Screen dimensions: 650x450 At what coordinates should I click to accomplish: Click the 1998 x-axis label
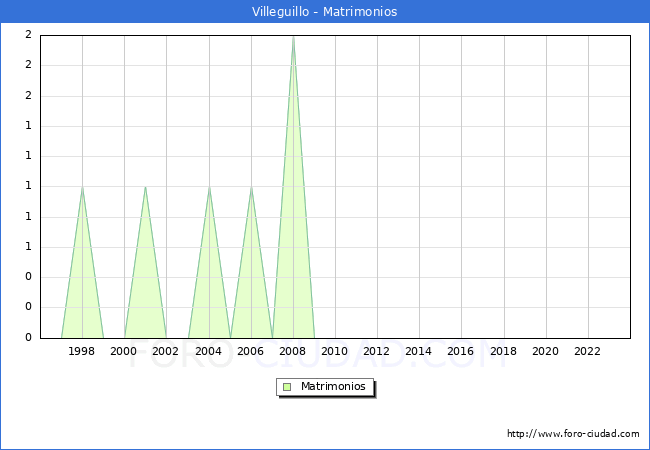(81, 351)
